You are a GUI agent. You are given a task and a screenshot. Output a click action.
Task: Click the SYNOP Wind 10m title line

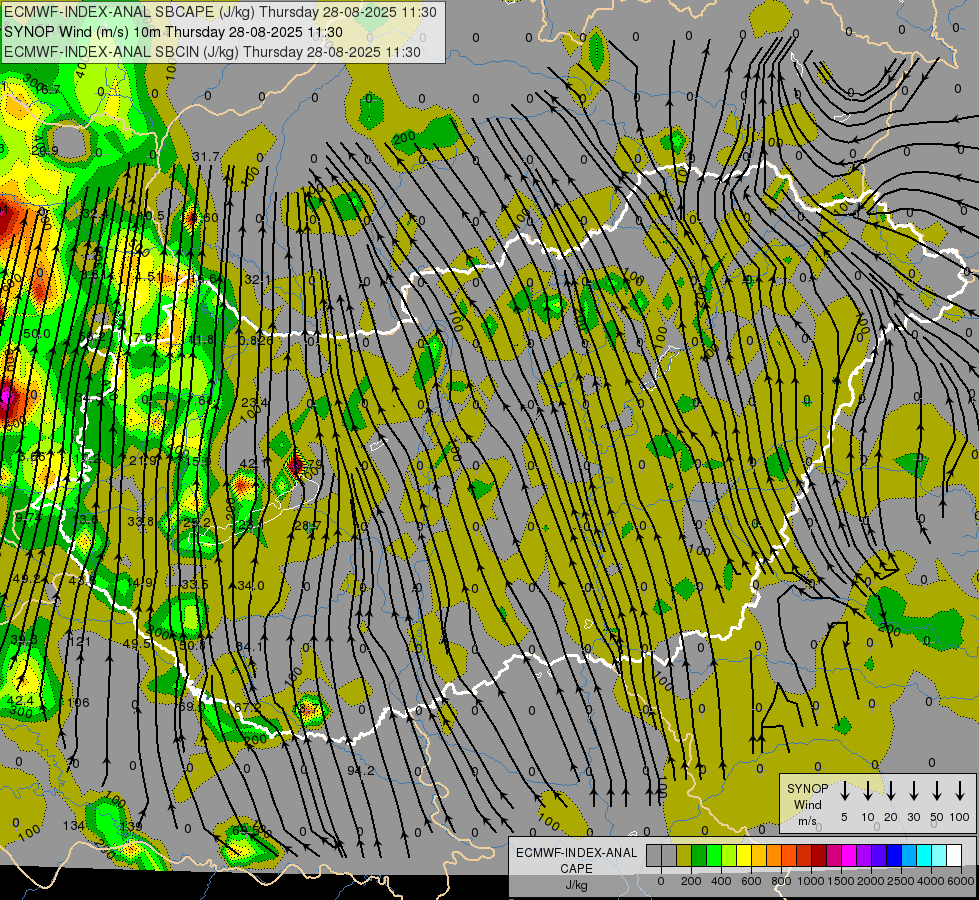(173, 32)
